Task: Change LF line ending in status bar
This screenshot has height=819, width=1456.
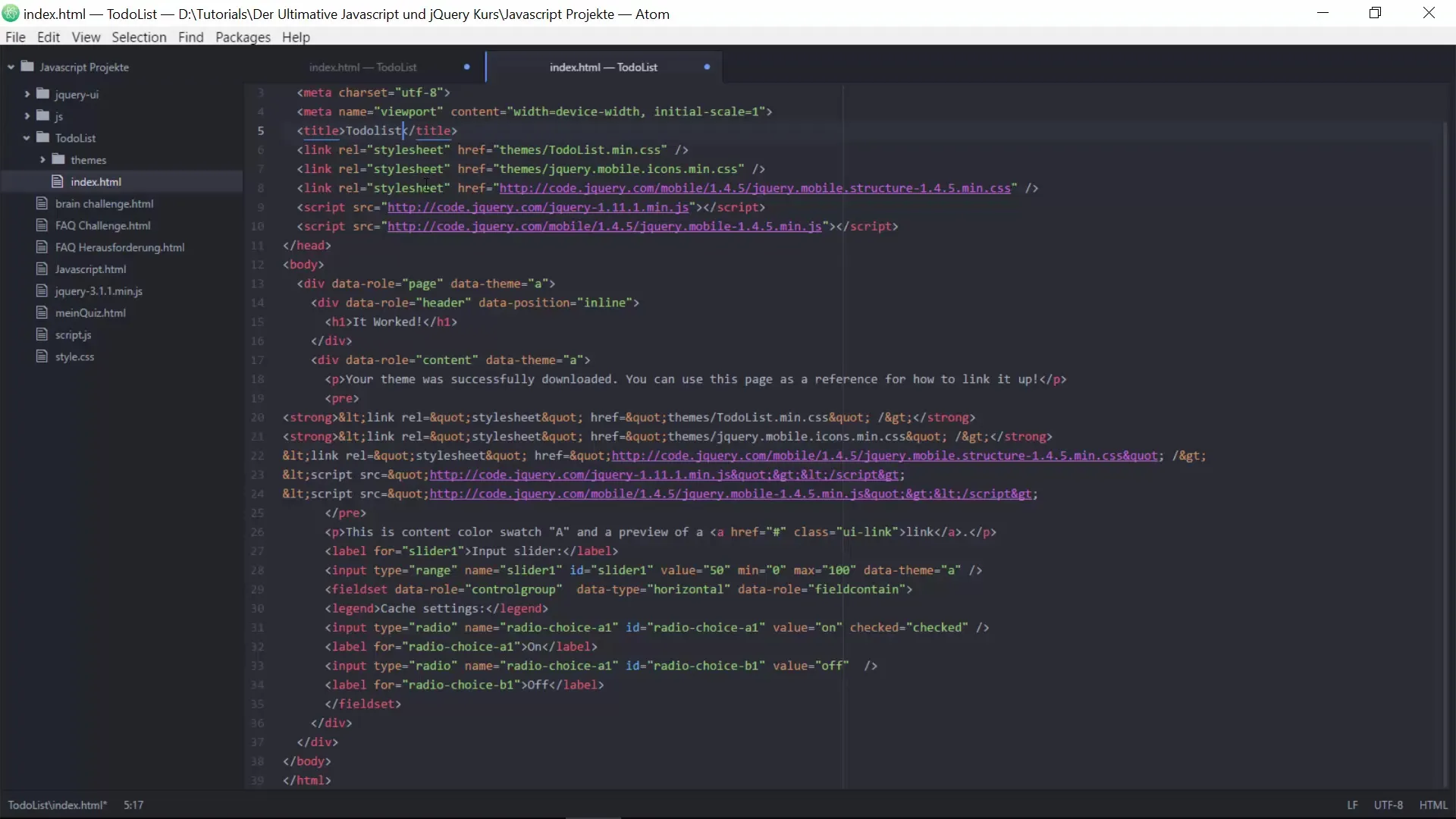Action: [1352, 805]
